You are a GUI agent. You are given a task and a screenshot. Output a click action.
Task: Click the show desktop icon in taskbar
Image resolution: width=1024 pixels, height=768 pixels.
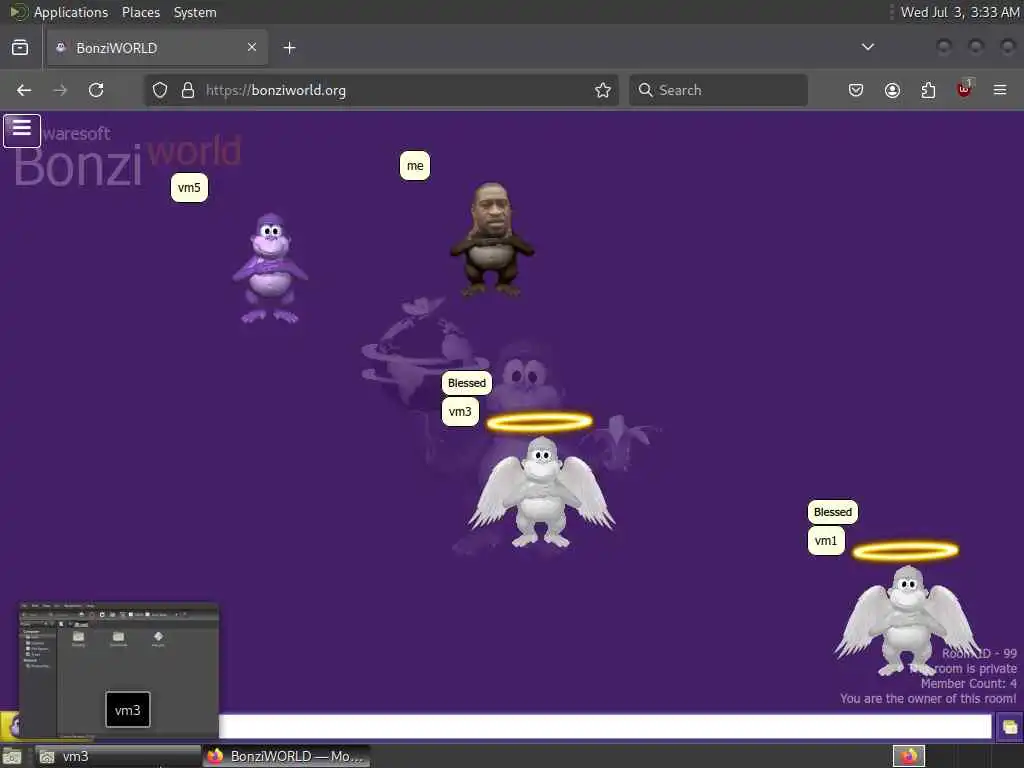click(13, 756)
